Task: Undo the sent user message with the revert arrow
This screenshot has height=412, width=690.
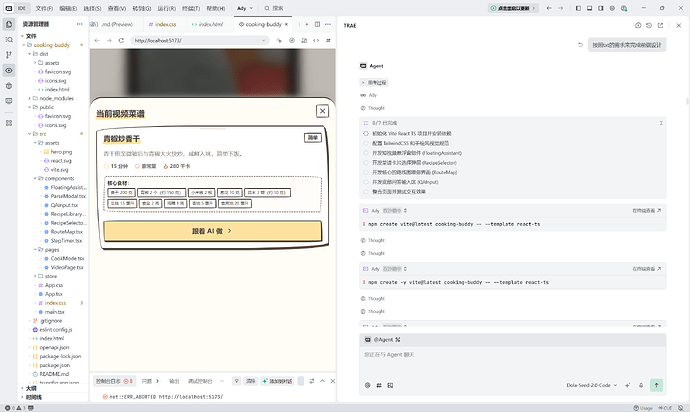Action: click(580, 45)
